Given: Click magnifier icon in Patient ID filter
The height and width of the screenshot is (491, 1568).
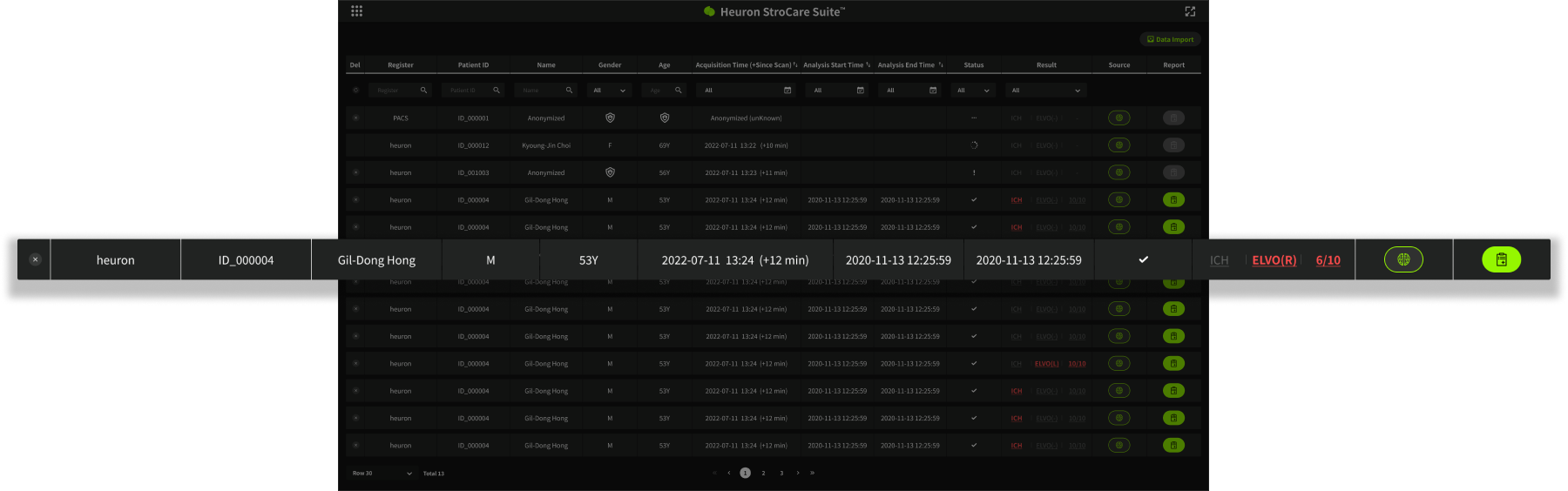Looking at the screenshot, I should click(497, 90).
